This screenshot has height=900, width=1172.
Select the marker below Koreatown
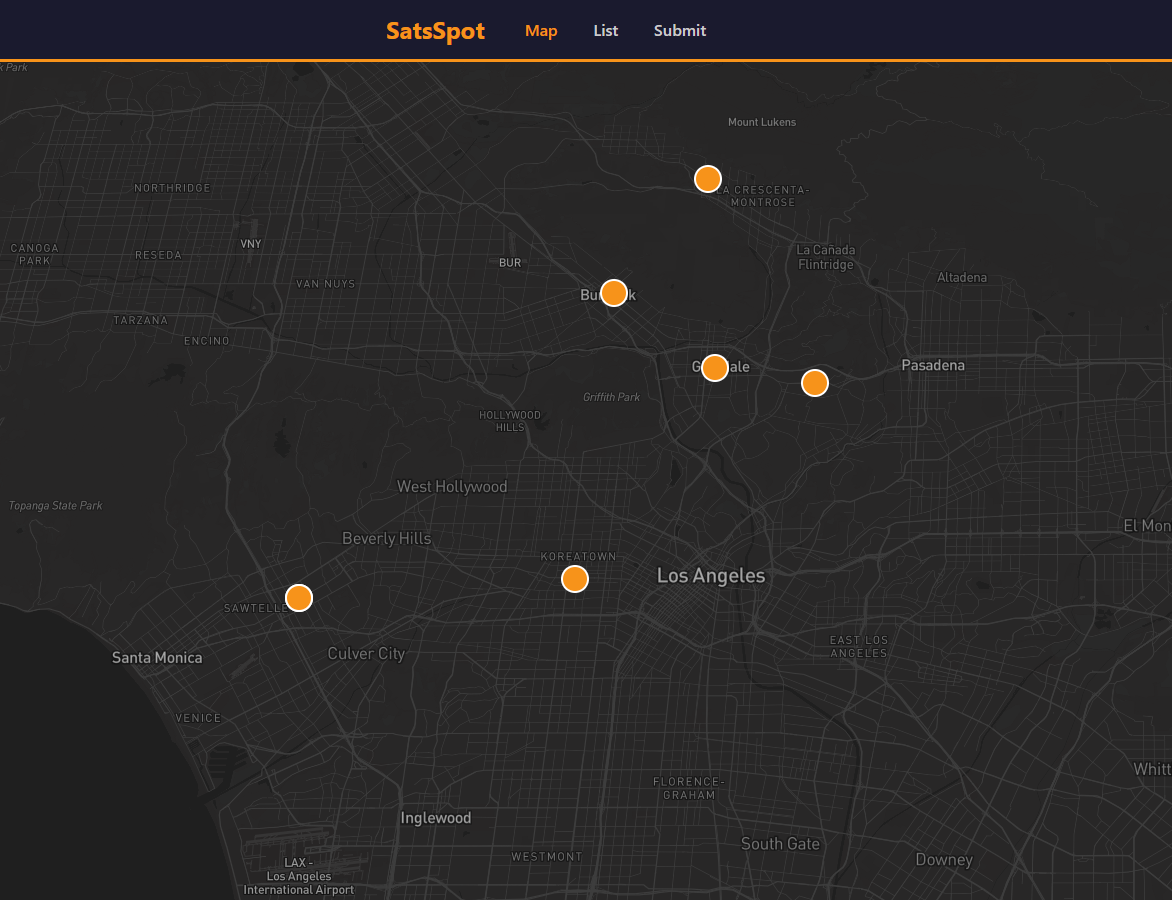575,579
